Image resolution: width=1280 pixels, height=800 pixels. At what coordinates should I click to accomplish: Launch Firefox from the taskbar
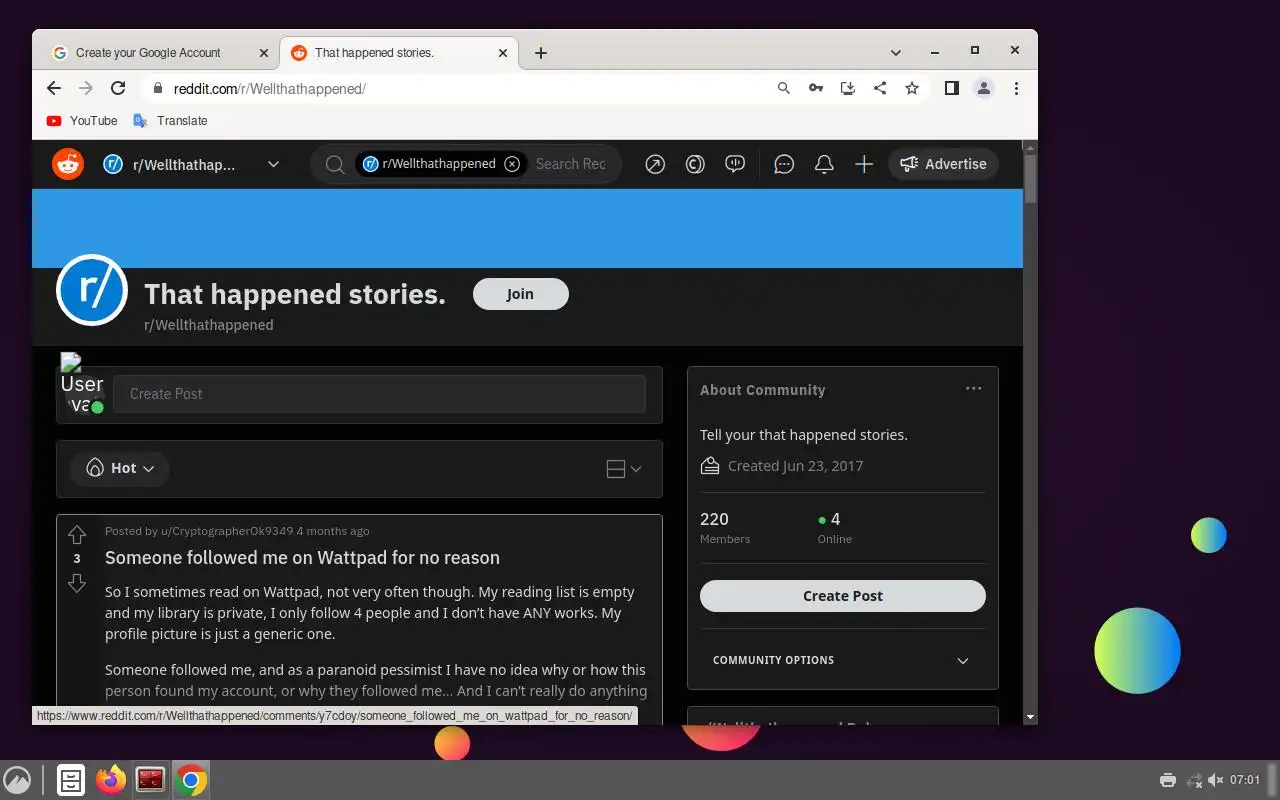(x=111, y=780)
